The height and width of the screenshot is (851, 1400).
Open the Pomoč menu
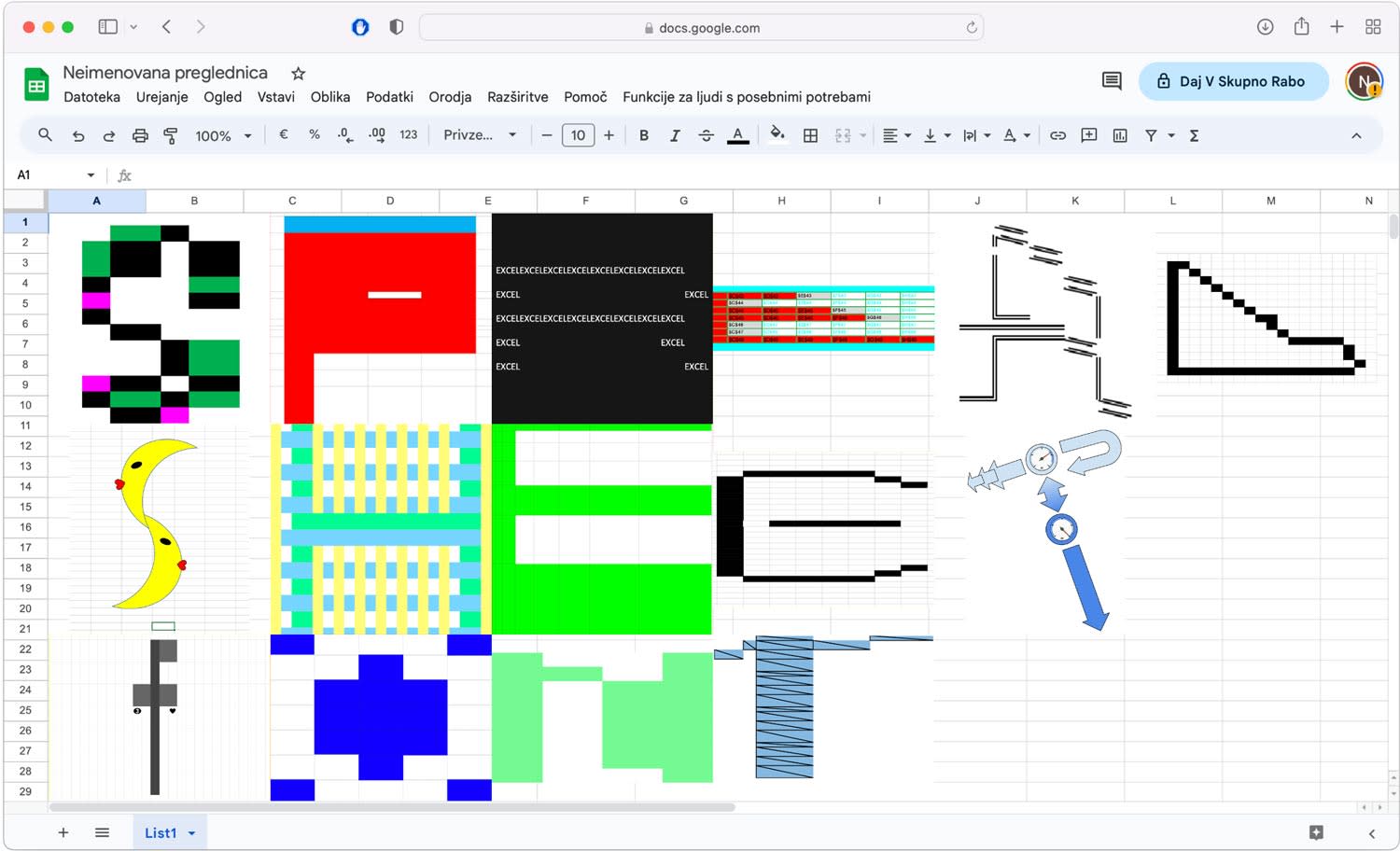(585, 97)
